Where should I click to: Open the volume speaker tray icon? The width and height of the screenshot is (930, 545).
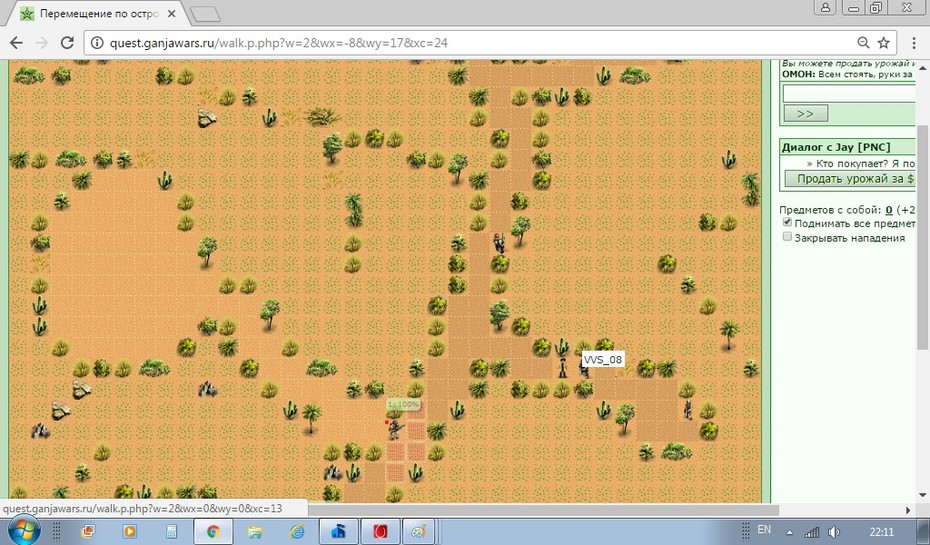pos(834,532)
